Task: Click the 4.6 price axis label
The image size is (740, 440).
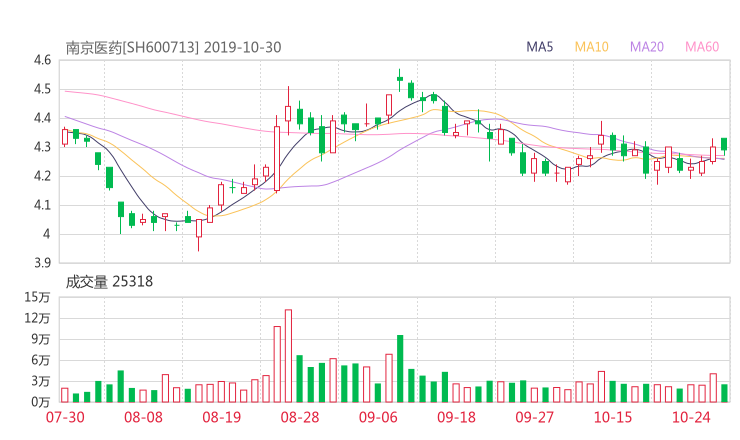Action: pyautogui.click(x=42, y=60)
